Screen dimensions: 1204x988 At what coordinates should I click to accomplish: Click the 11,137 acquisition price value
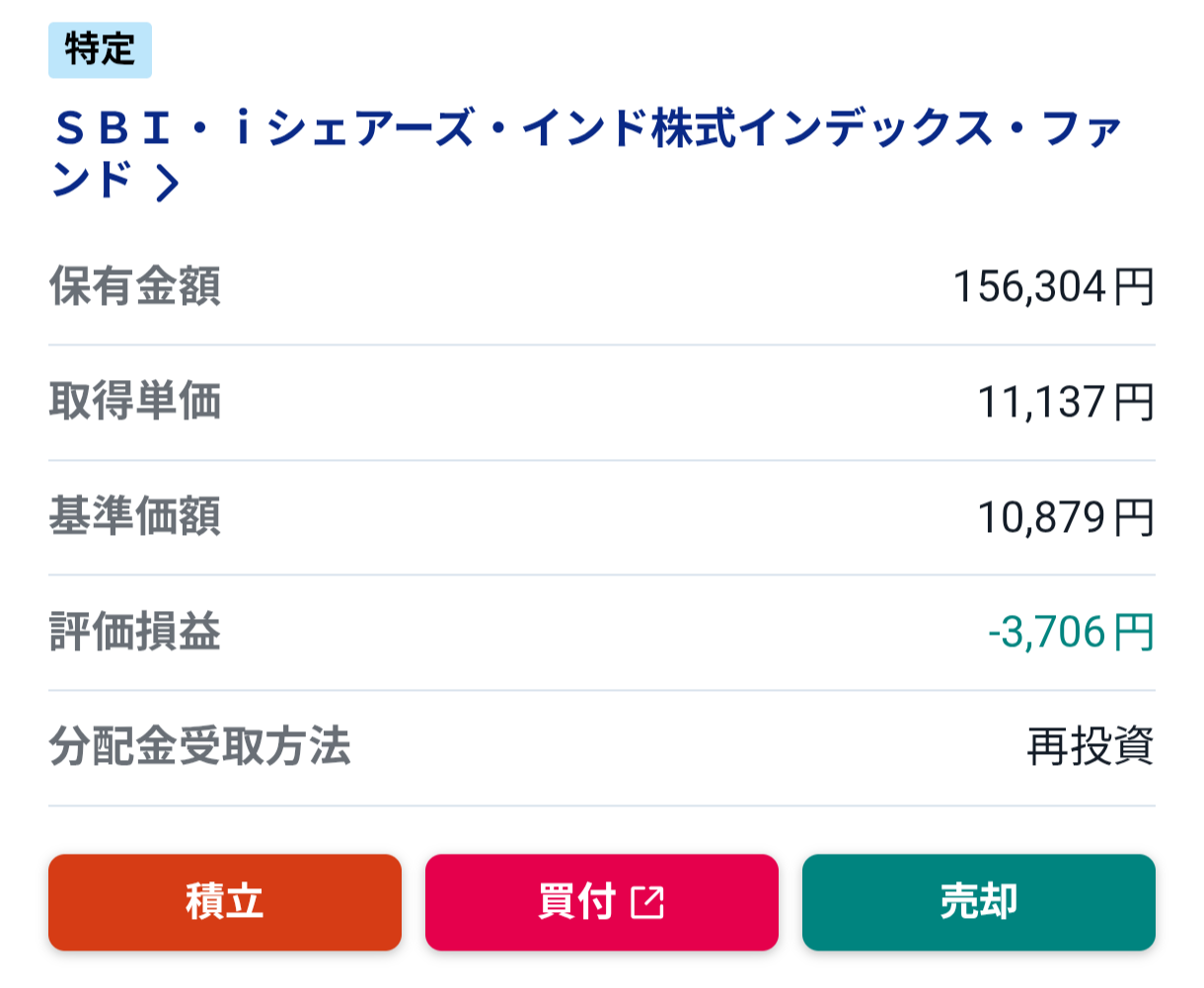coord(1041,403)
